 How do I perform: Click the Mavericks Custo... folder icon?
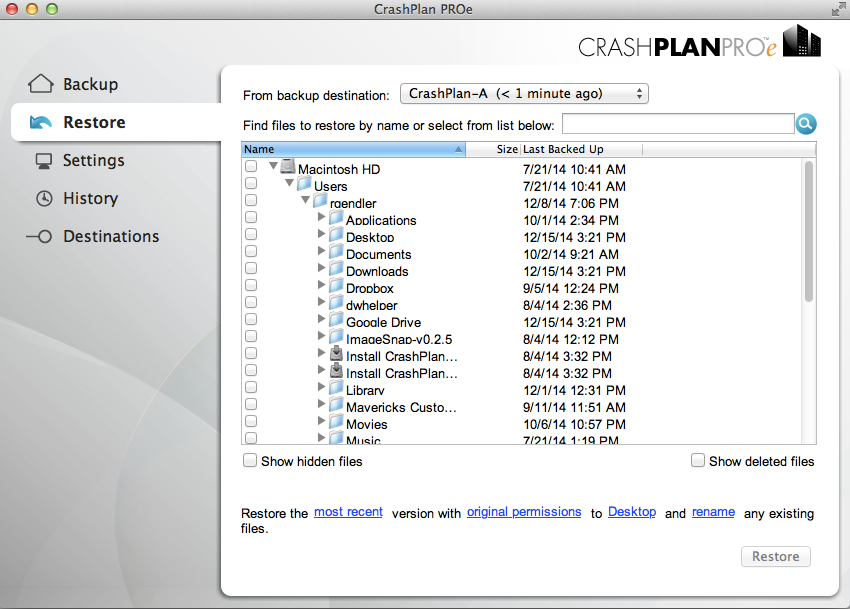tap(337, 405)
